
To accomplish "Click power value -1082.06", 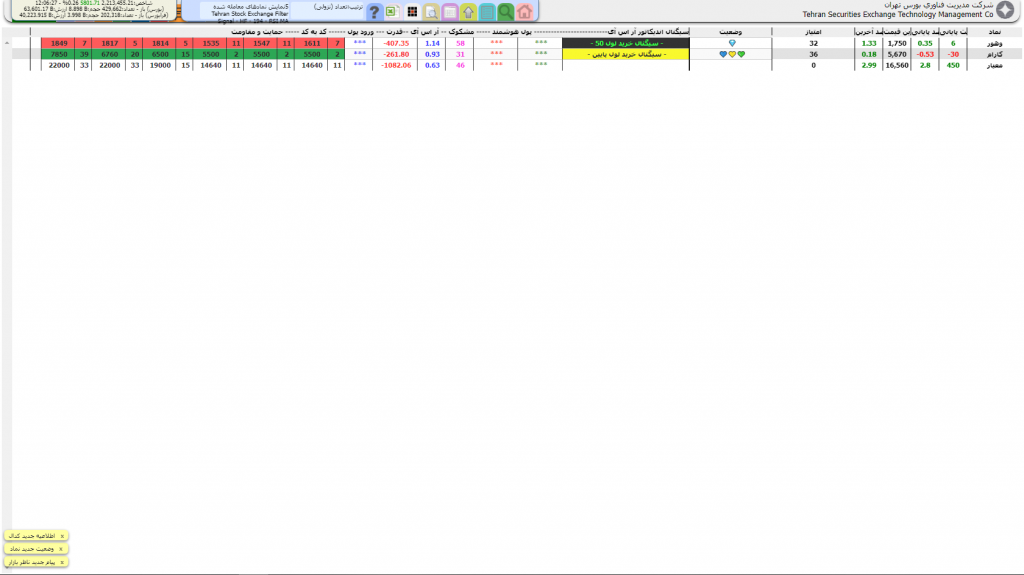I will pyautogui.click(x=396, y=65).
